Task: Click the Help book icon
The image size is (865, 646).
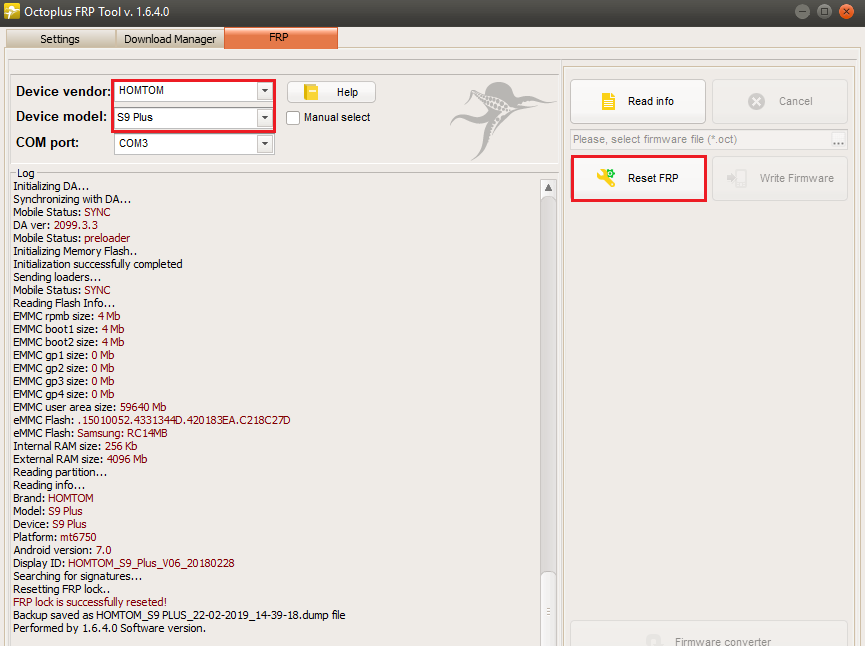Action: coord(311,92)
